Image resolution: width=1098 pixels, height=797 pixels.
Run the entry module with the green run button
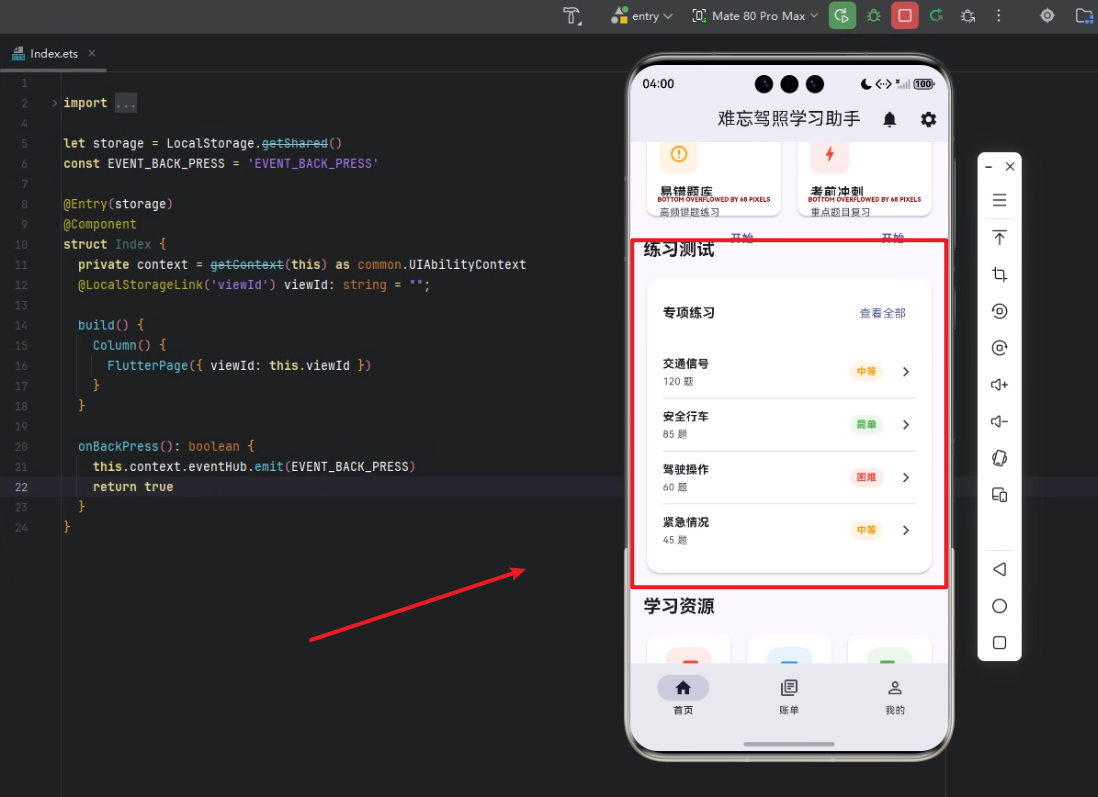(842, 16)
